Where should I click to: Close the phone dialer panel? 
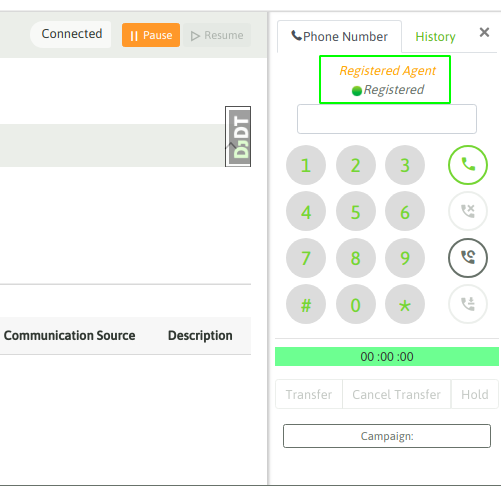tap(484, 32)
